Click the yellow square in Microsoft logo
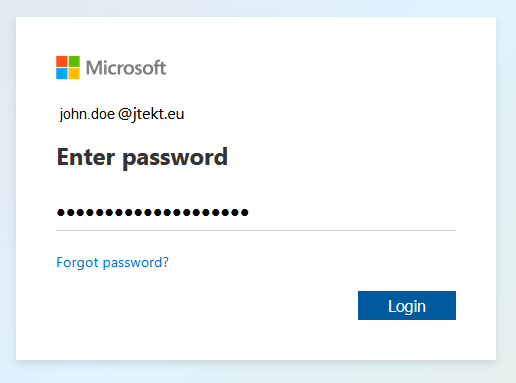The height and width of the screenshot is (383, 516). pos(74,74)
